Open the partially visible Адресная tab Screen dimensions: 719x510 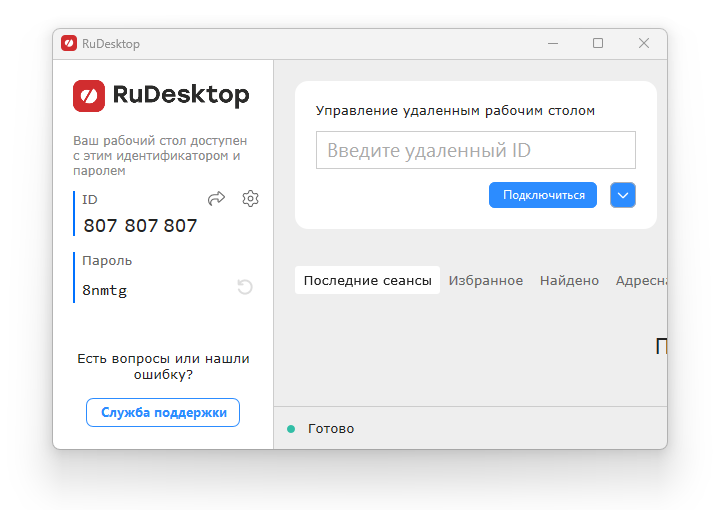click(x=641, y=280)
